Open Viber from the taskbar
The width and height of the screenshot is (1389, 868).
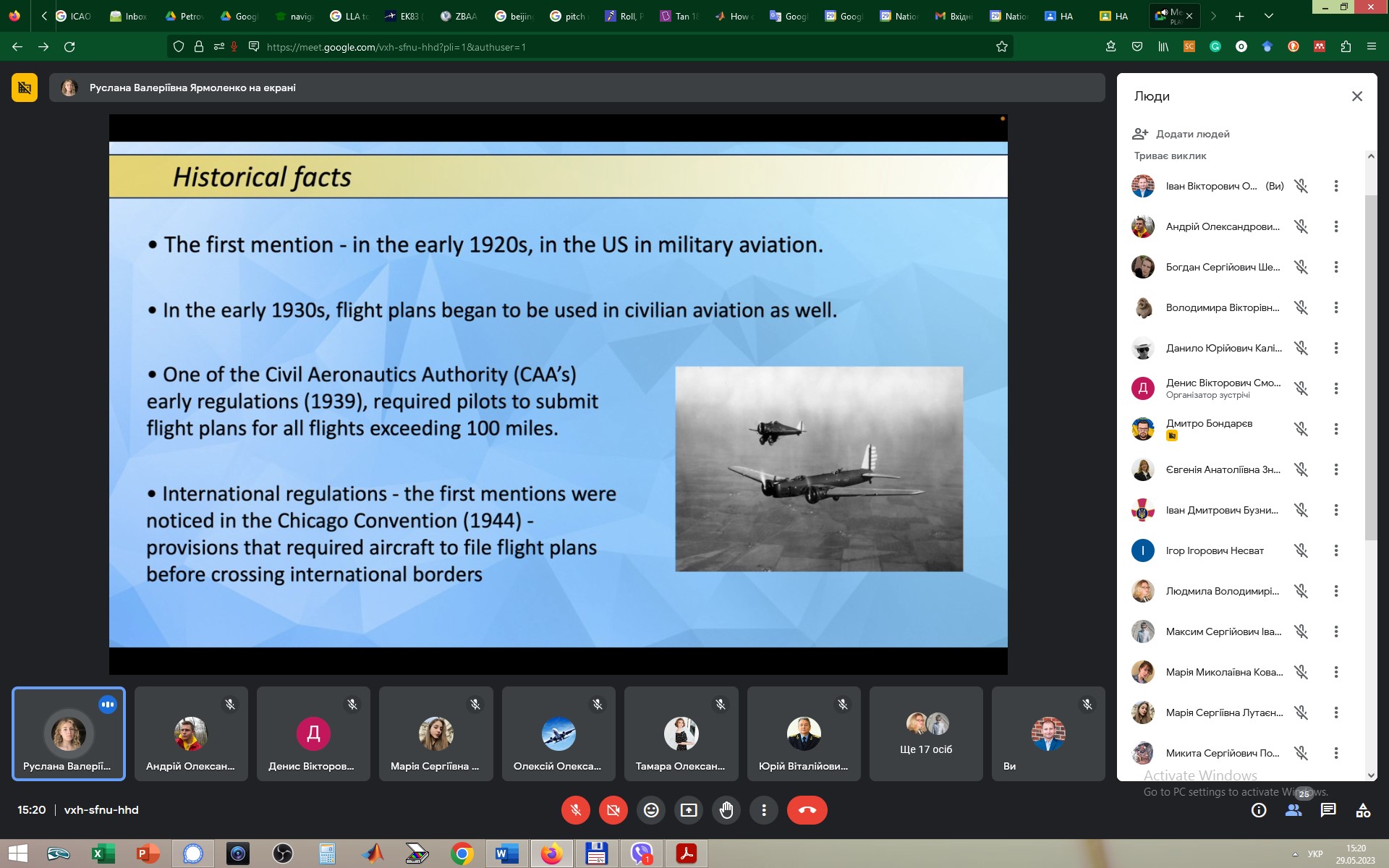[x=642, y=854]
